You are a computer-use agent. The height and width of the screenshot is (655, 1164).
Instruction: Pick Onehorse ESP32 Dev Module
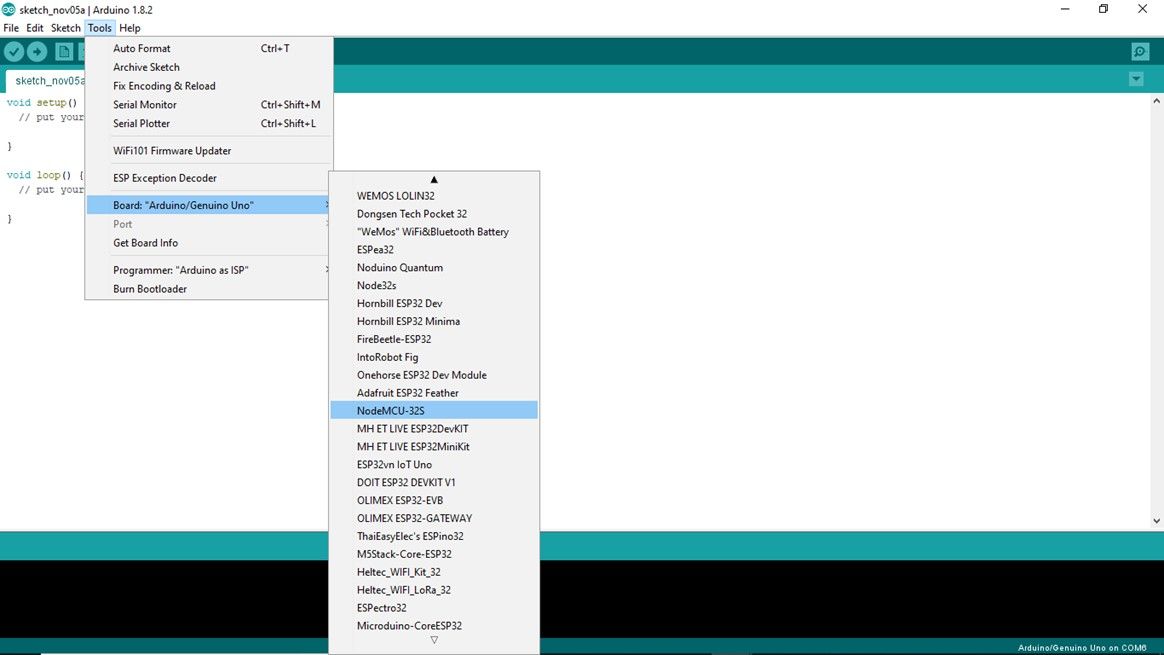pyautogui.click(x=434, y=375)
